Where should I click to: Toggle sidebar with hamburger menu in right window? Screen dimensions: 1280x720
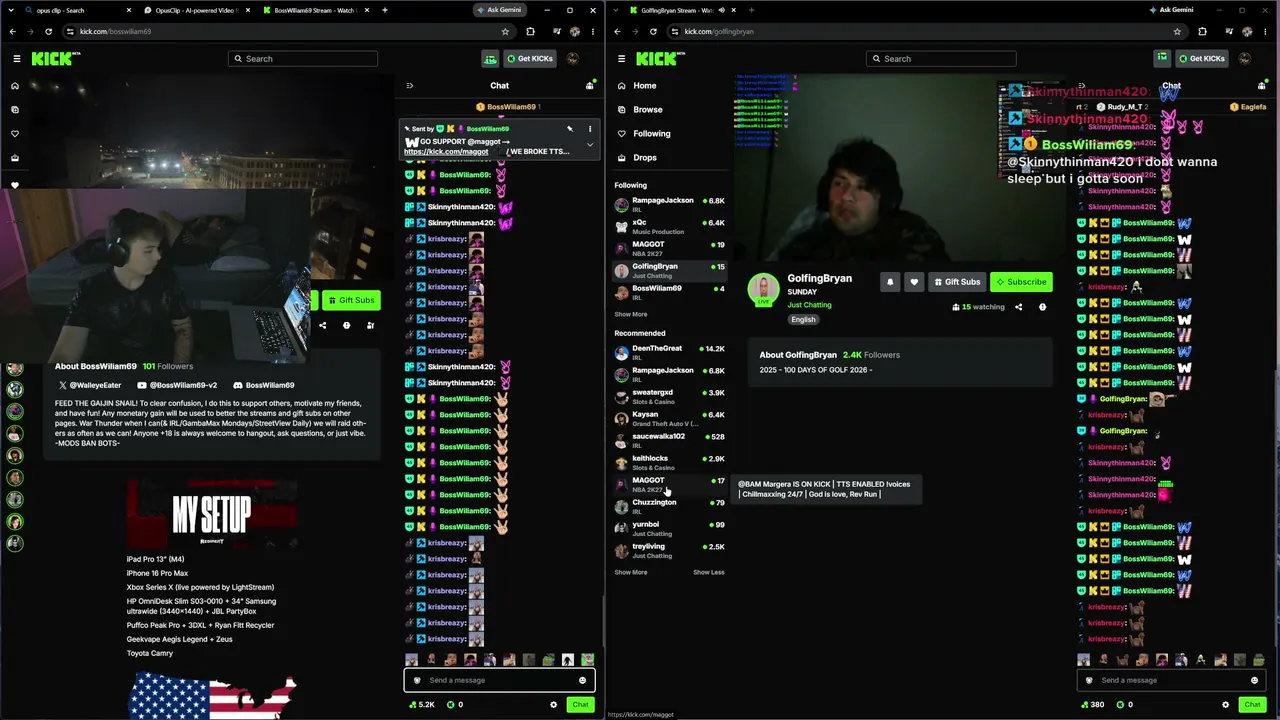point(621,59)
